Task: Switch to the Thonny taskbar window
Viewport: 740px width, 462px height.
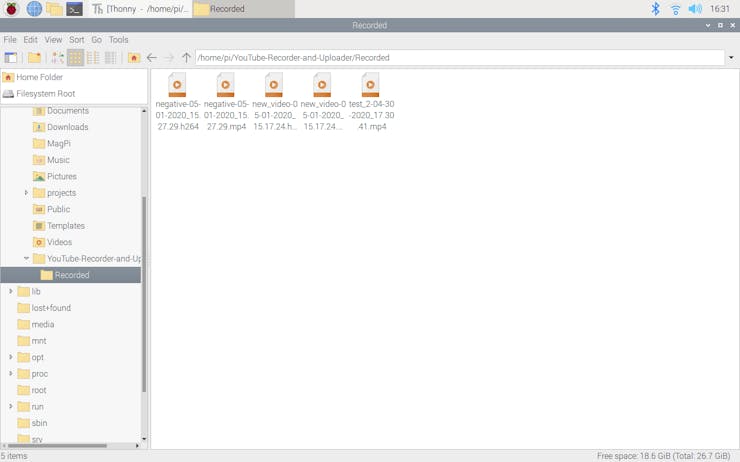Action: coord(140,8)
